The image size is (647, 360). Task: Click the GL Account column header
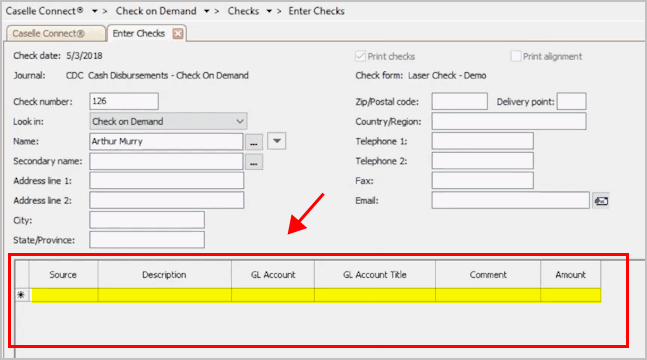pyautogui.click(x=273, y=275)
